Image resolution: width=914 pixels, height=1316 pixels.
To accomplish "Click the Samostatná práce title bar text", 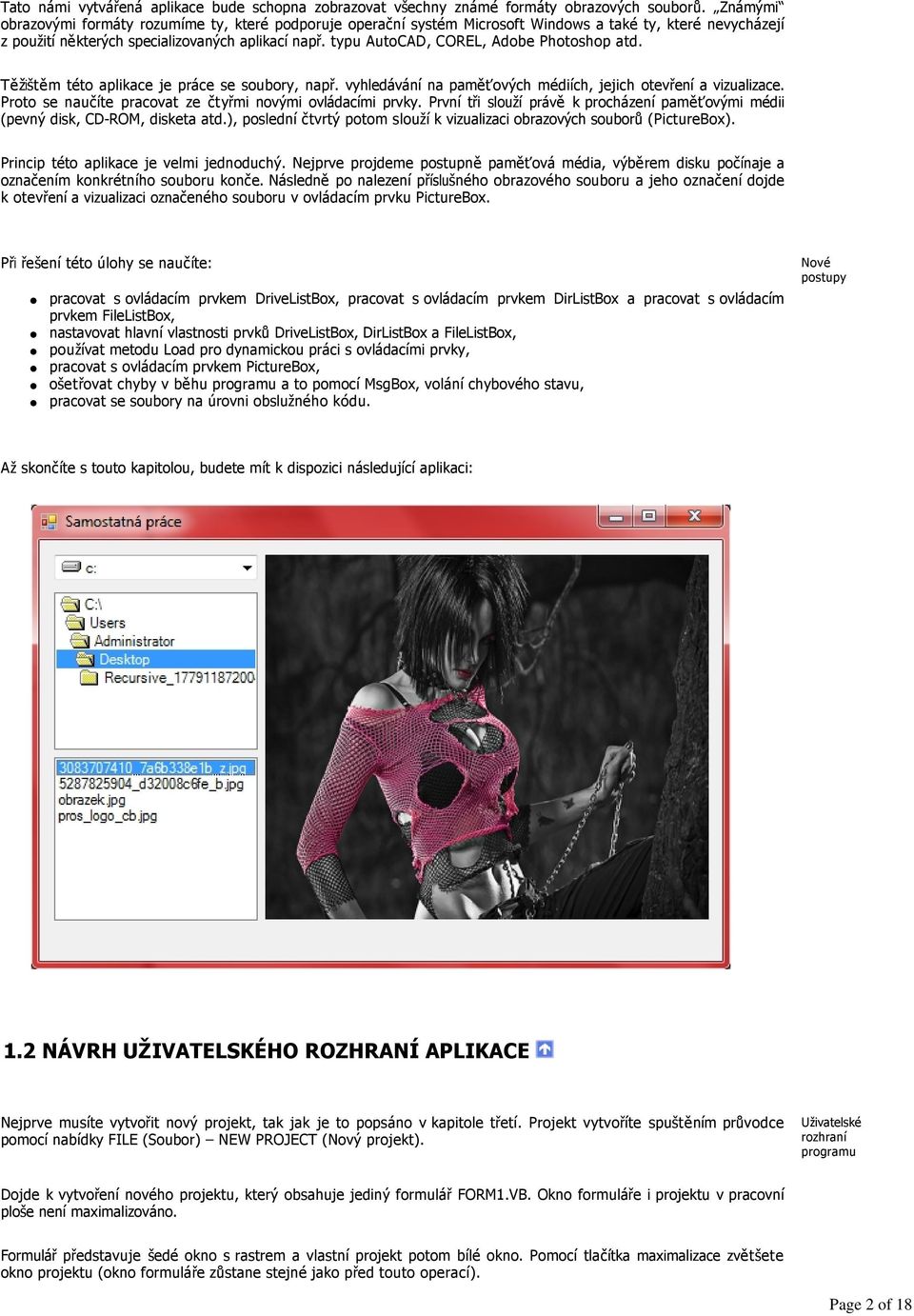I will tap(123, 522).
